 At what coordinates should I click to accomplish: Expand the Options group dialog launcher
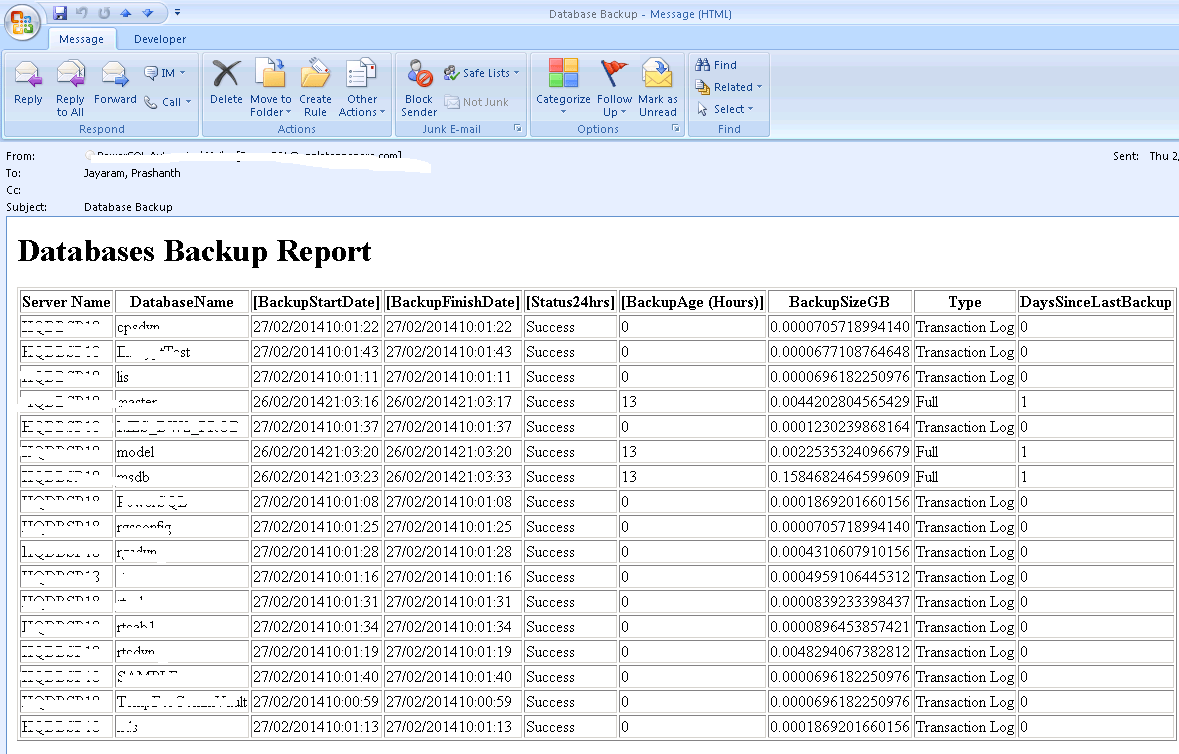pos(676,129)
